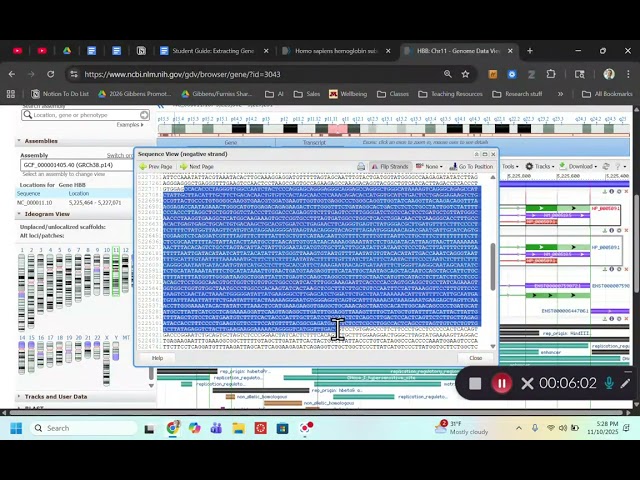
Task: Pause the screen recording
Action: click(x=502, y=383)
